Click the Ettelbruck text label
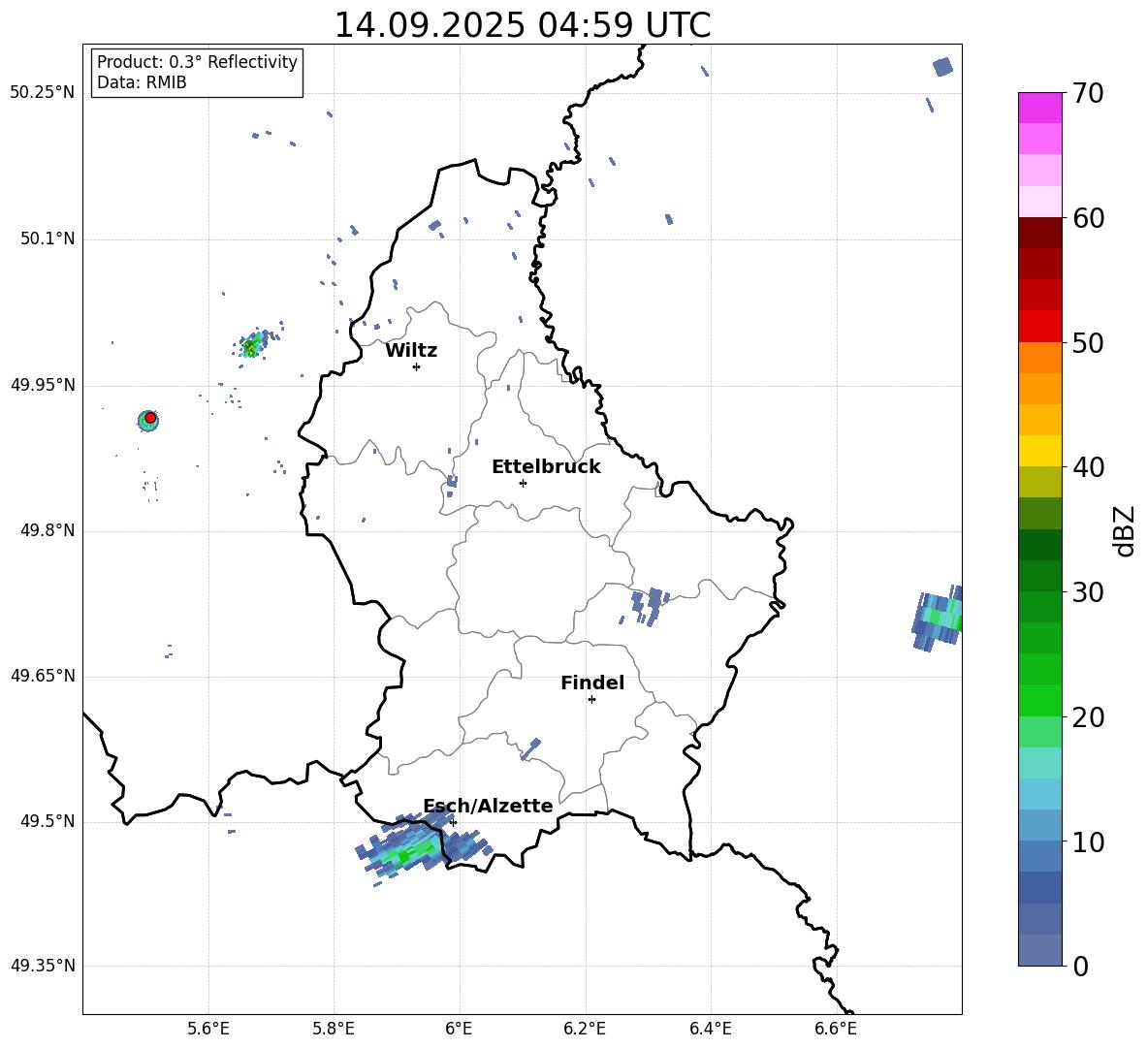This screenshot has height=1048, width=1148. [546, 467]
